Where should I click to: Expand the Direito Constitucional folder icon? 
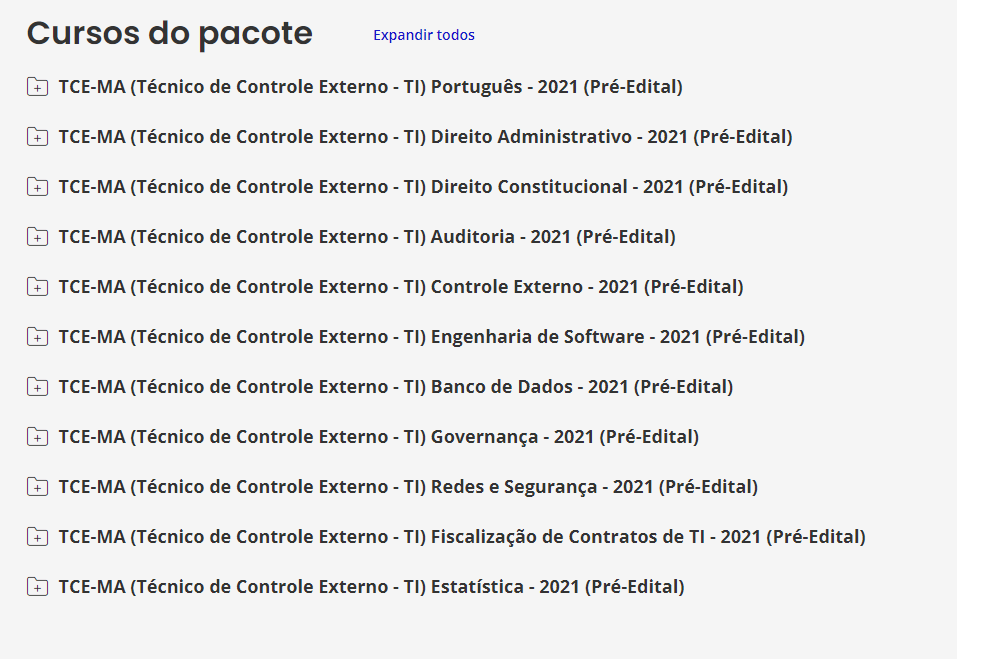[37, 186]
